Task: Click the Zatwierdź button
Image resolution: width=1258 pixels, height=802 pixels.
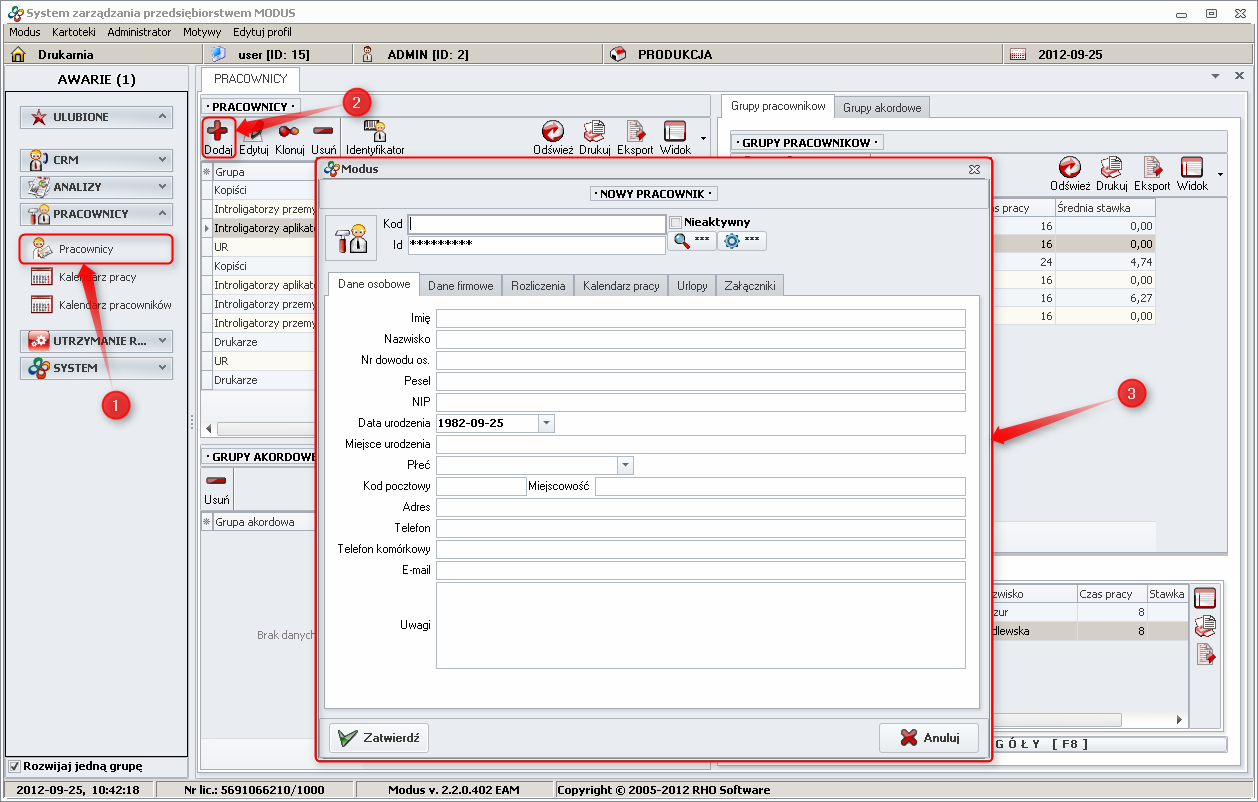Action: pos(379,738)
